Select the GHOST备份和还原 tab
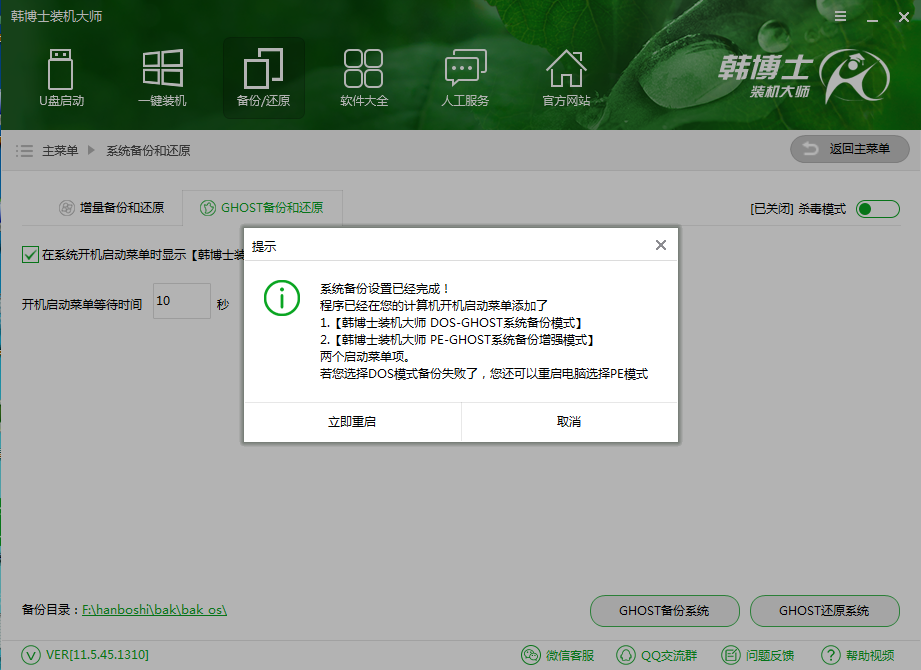 (x=261, y=208)
